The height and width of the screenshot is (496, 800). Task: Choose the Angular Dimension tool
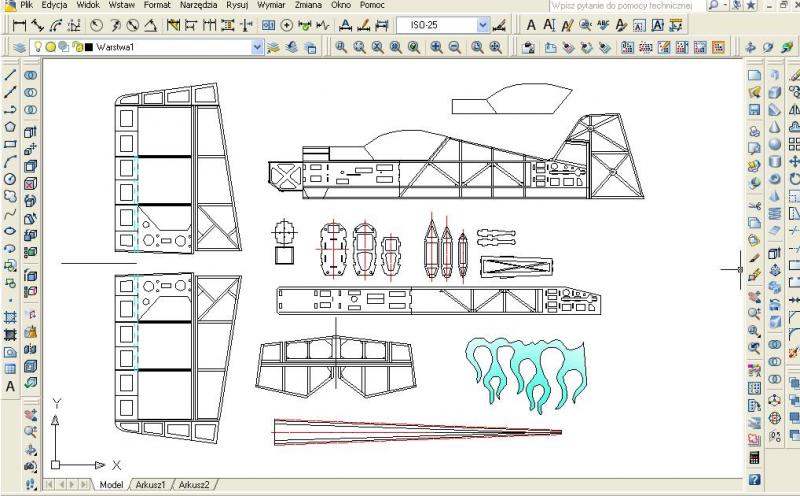point(150,25)
